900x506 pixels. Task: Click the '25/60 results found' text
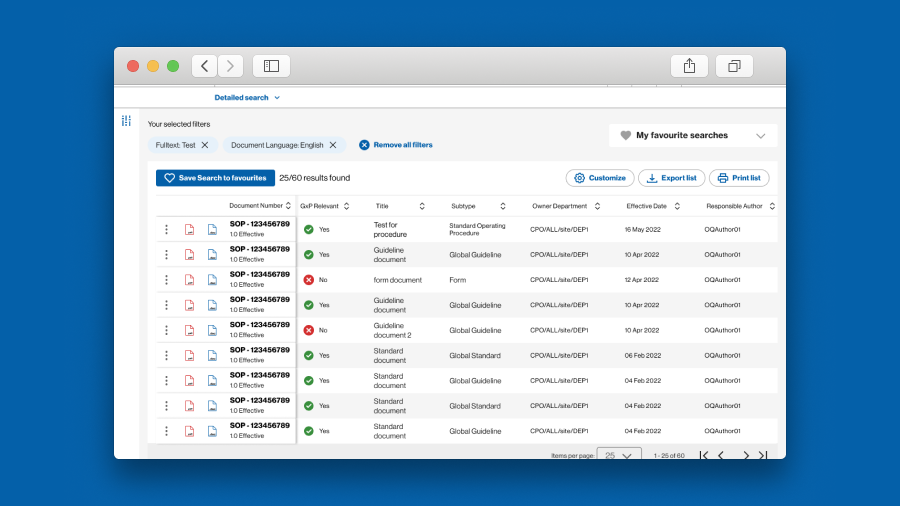point(315,178)
